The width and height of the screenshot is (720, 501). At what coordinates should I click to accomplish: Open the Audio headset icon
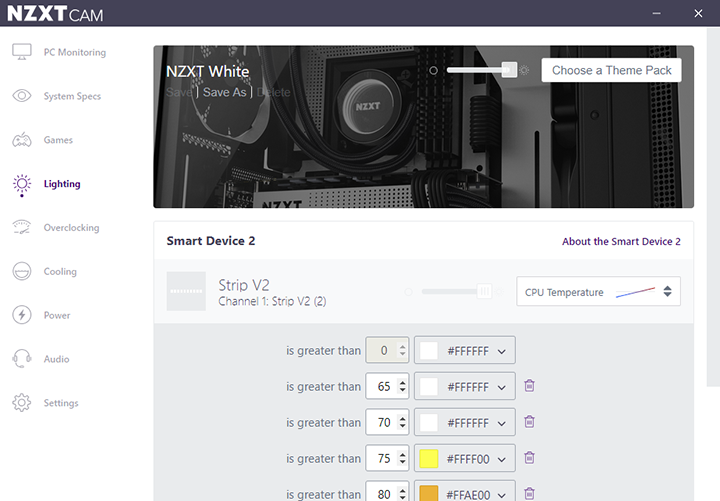[x=21, y=359]
